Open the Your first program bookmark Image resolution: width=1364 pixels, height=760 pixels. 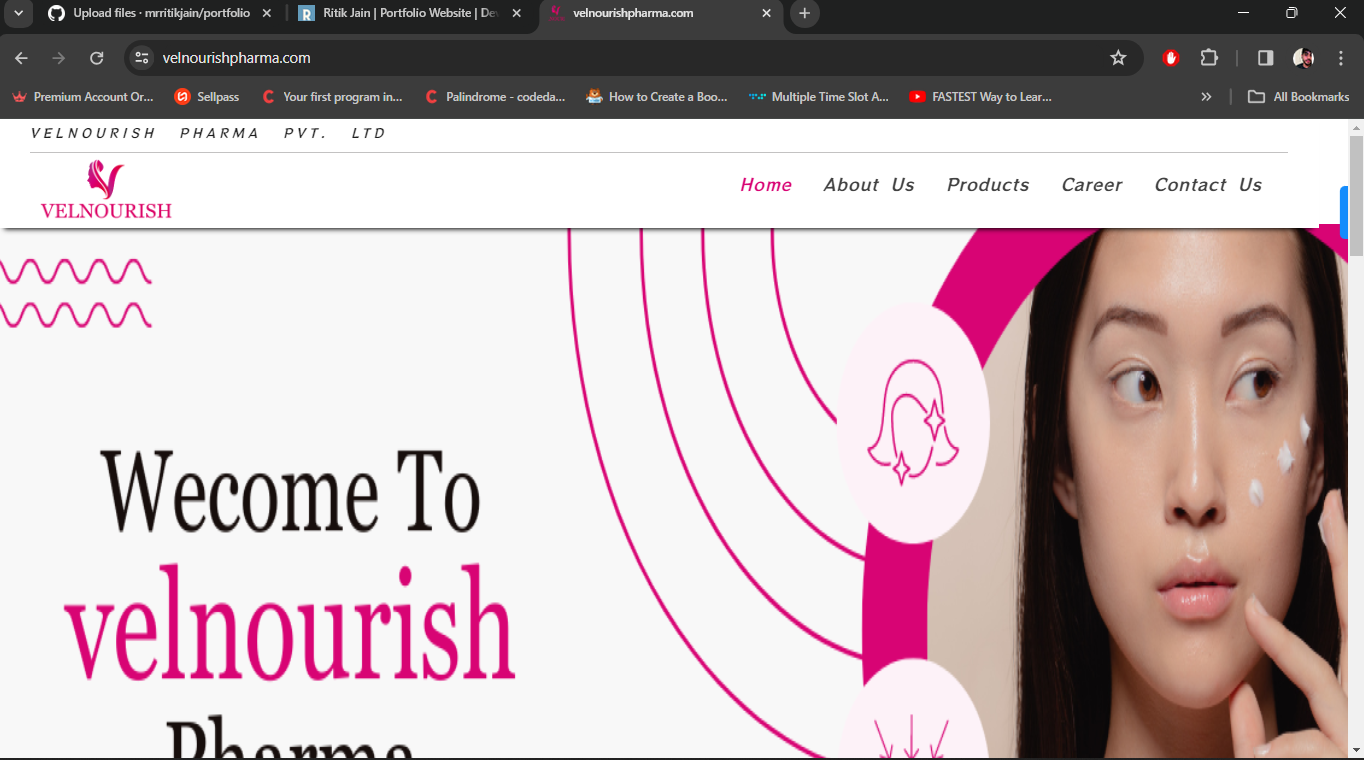(x=331, y=97)
